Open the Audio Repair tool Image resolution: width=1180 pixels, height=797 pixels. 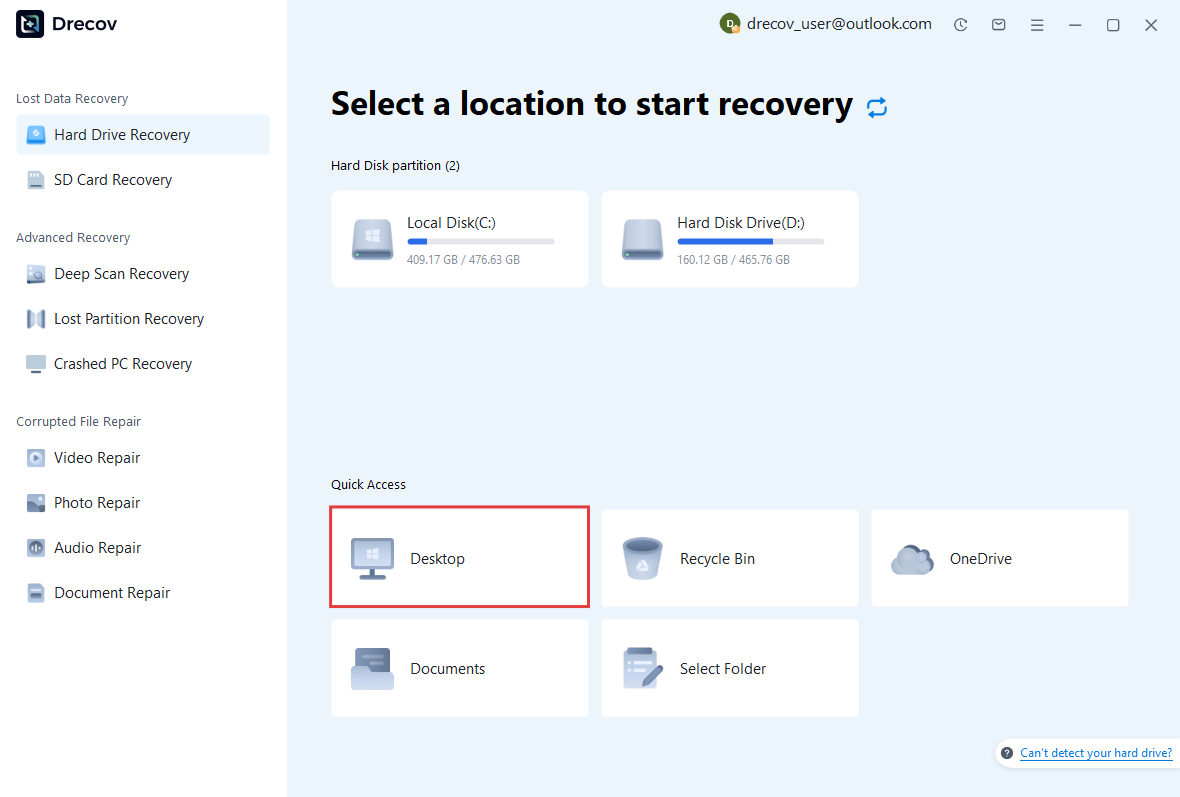[94, 547]
